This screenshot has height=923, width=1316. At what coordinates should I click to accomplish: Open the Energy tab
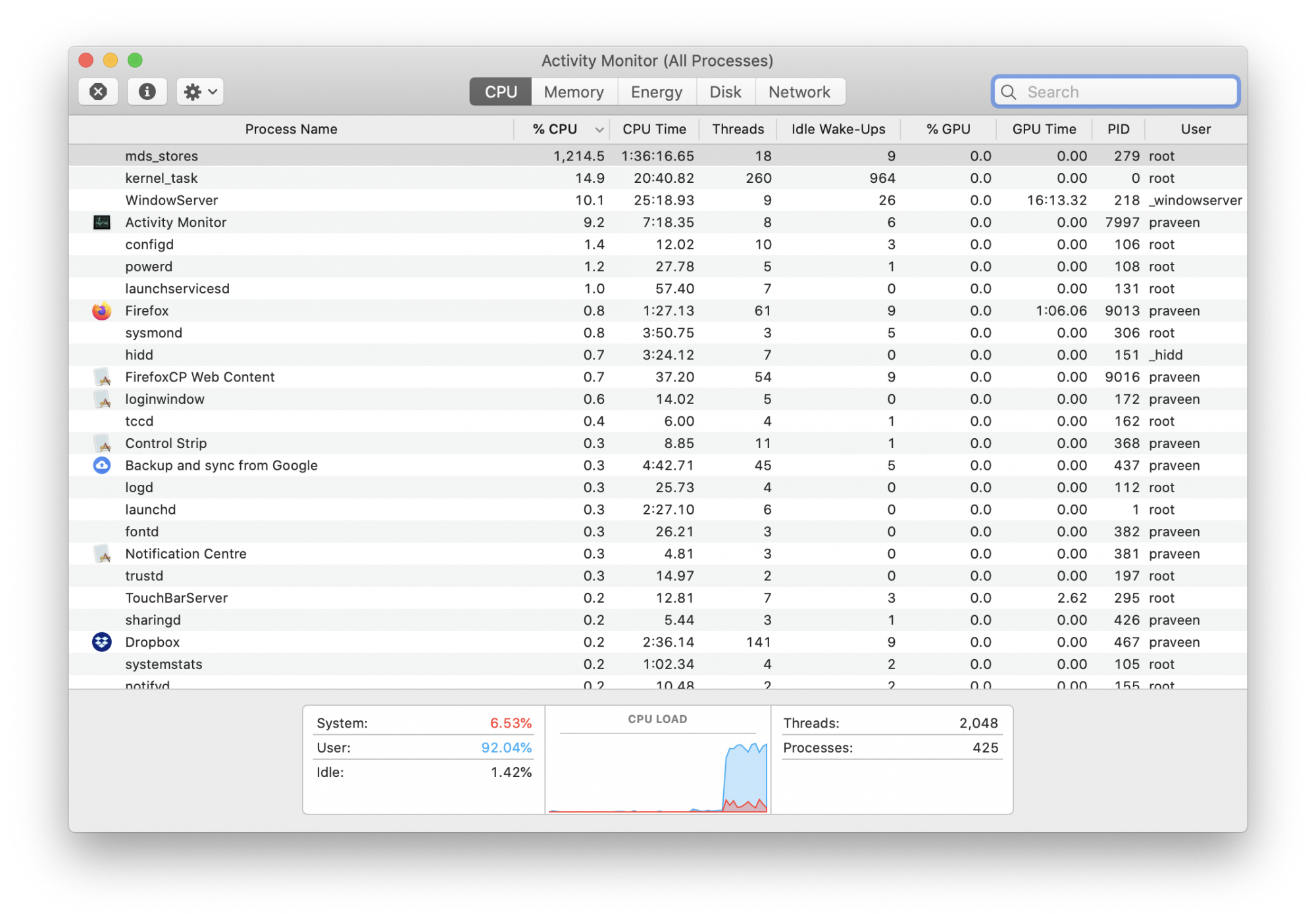tap(656, 92)
